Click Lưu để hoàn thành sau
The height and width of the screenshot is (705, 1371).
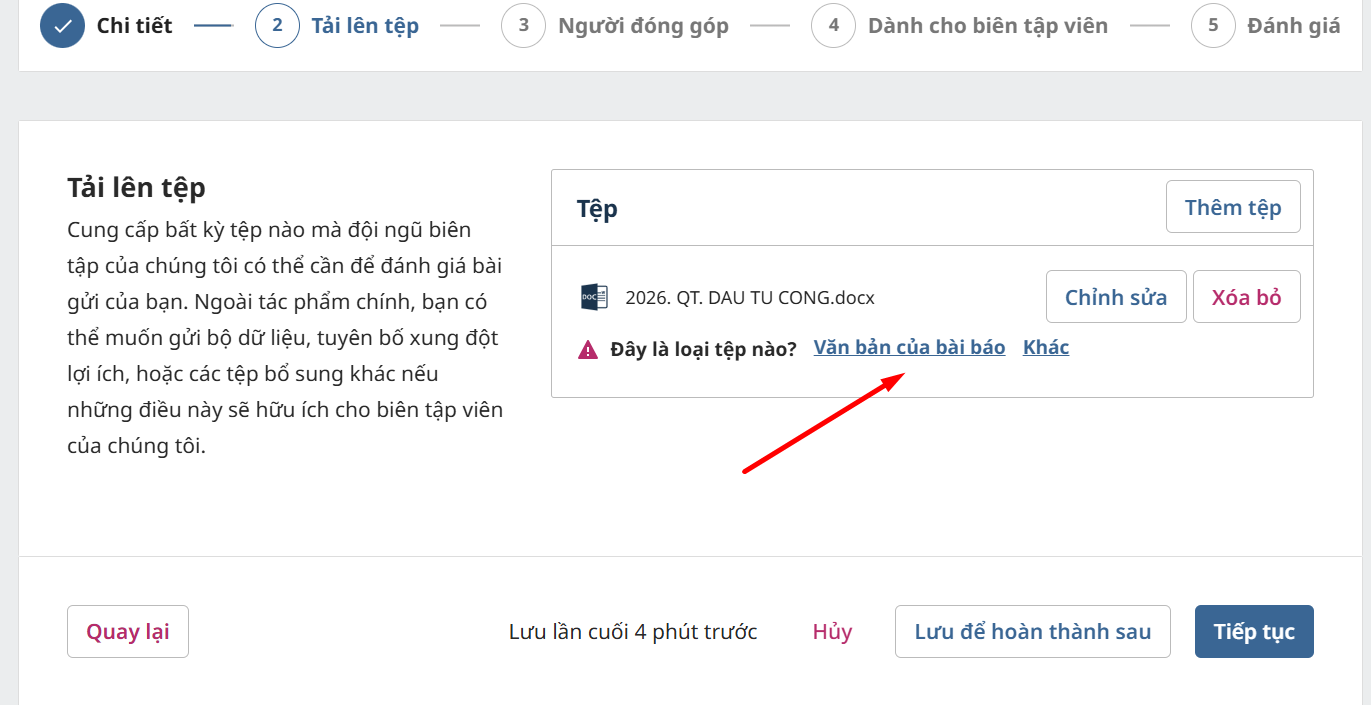pos(1033,631)
